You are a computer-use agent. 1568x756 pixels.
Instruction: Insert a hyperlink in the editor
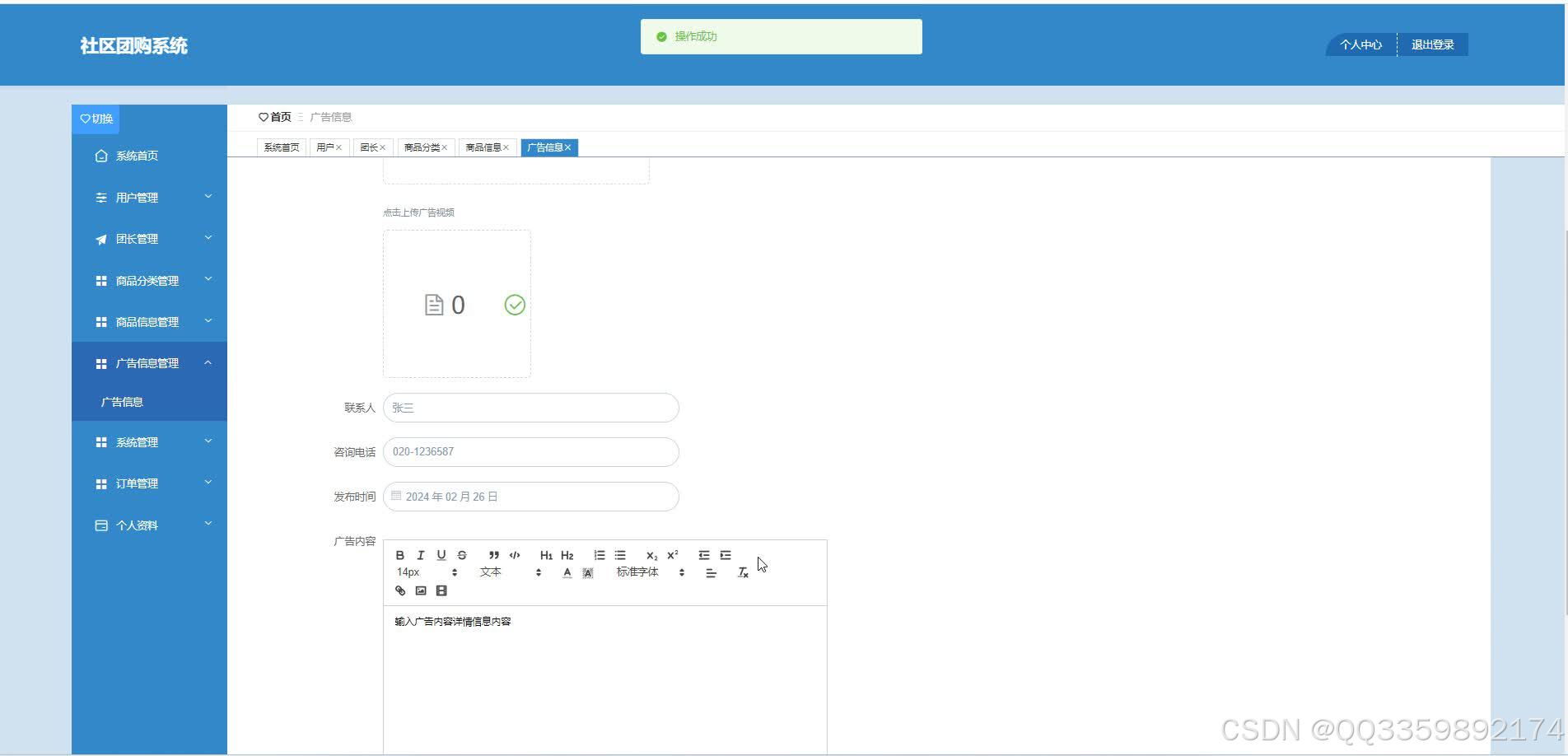[400, 590]
